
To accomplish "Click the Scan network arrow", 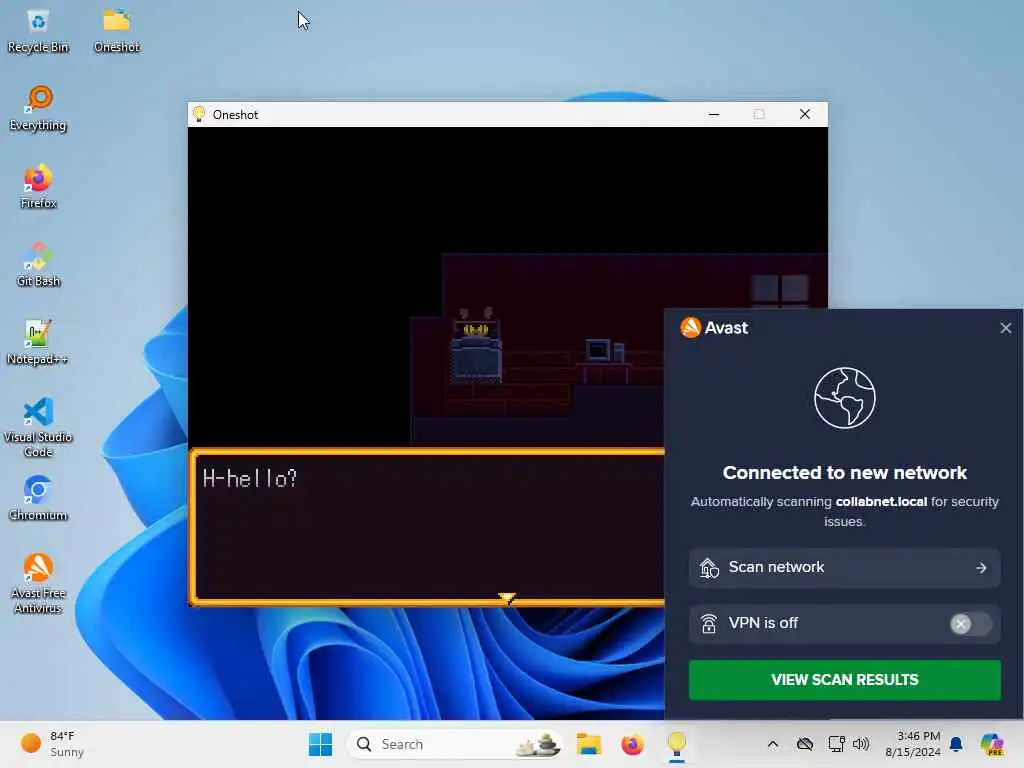I will click(981, 568).
